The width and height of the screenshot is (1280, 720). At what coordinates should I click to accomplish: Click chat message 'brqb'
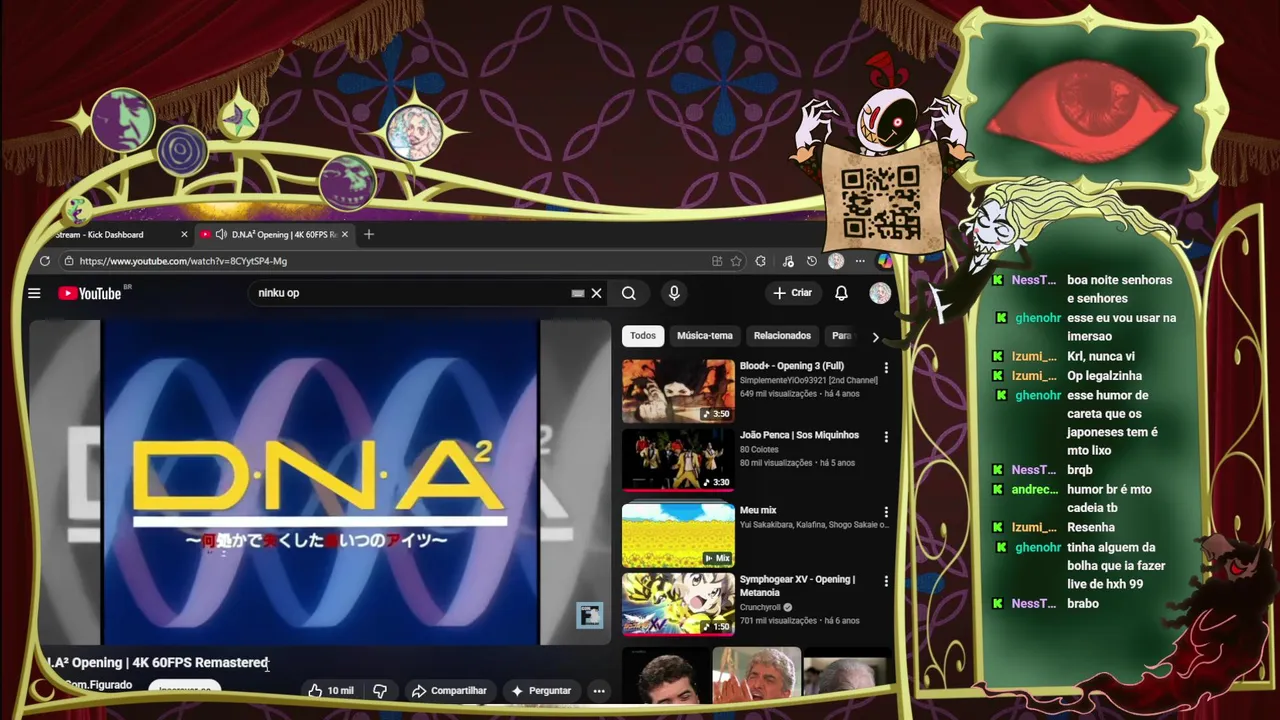(1080, 470)
